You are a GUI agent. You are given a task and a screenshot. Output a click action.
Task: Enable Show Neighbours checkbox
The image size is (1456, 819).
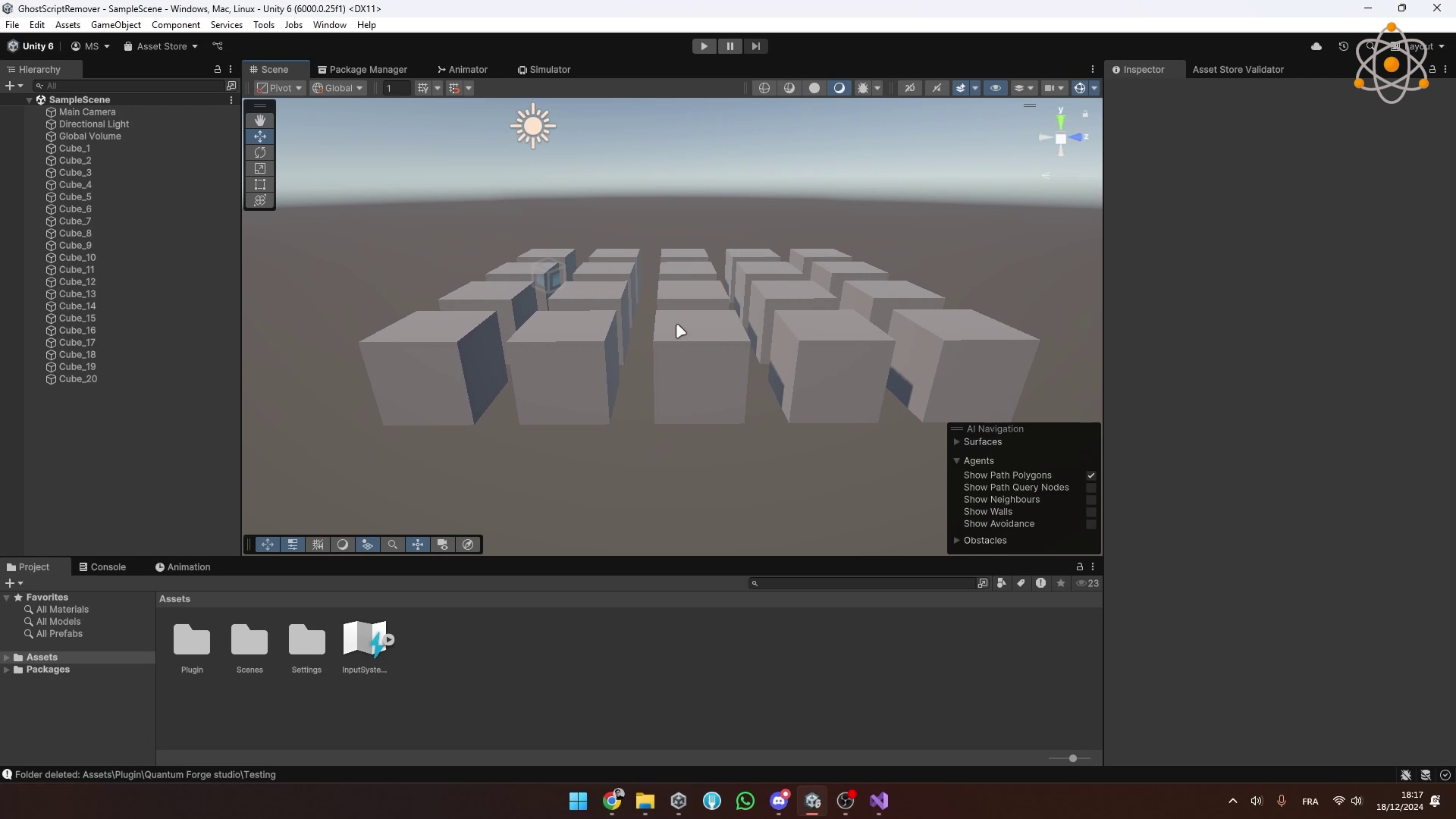click(x=1091, y=500)
